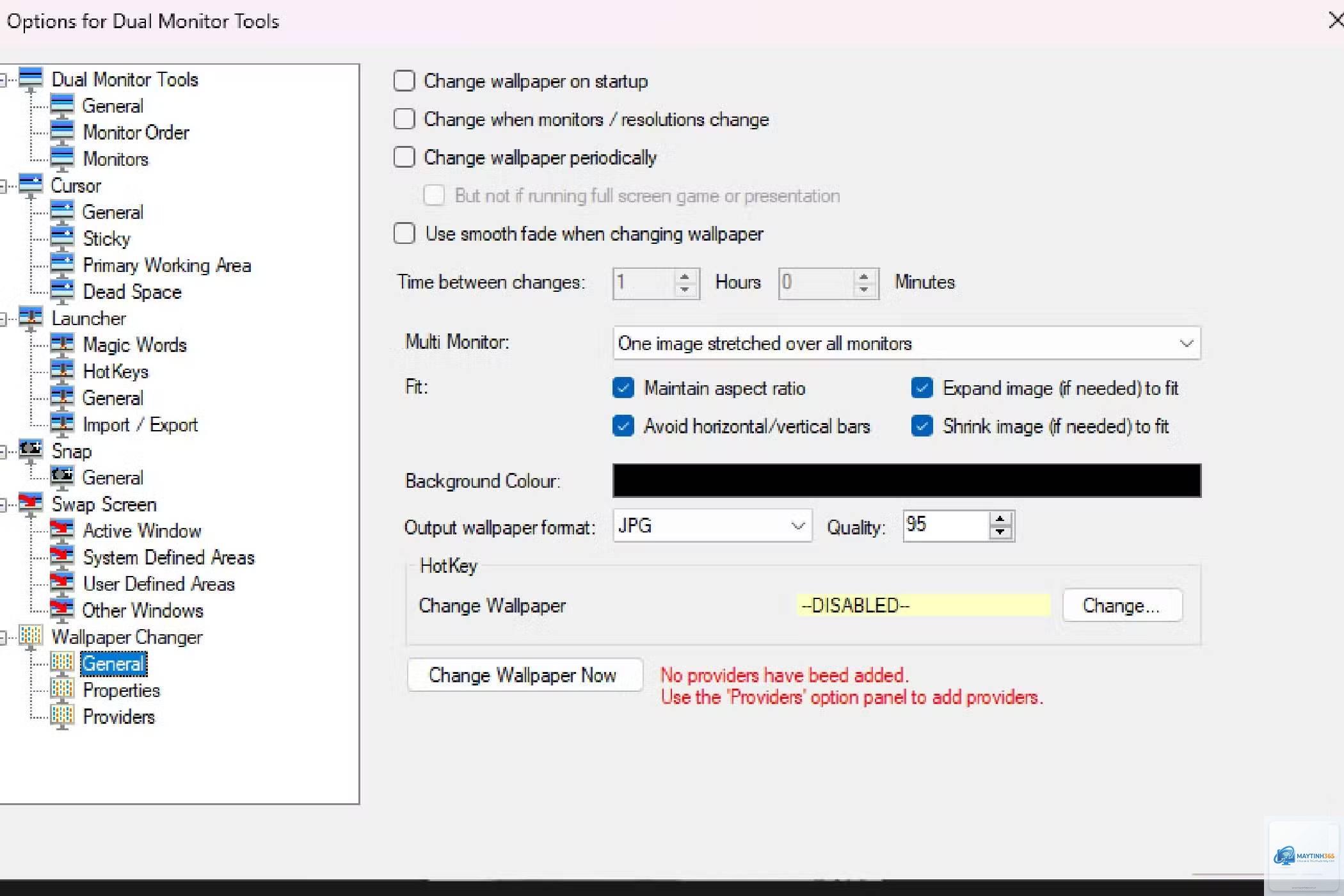Open the Magic Words page
The width and height of the screenshot is (1344, 896).
135,345
